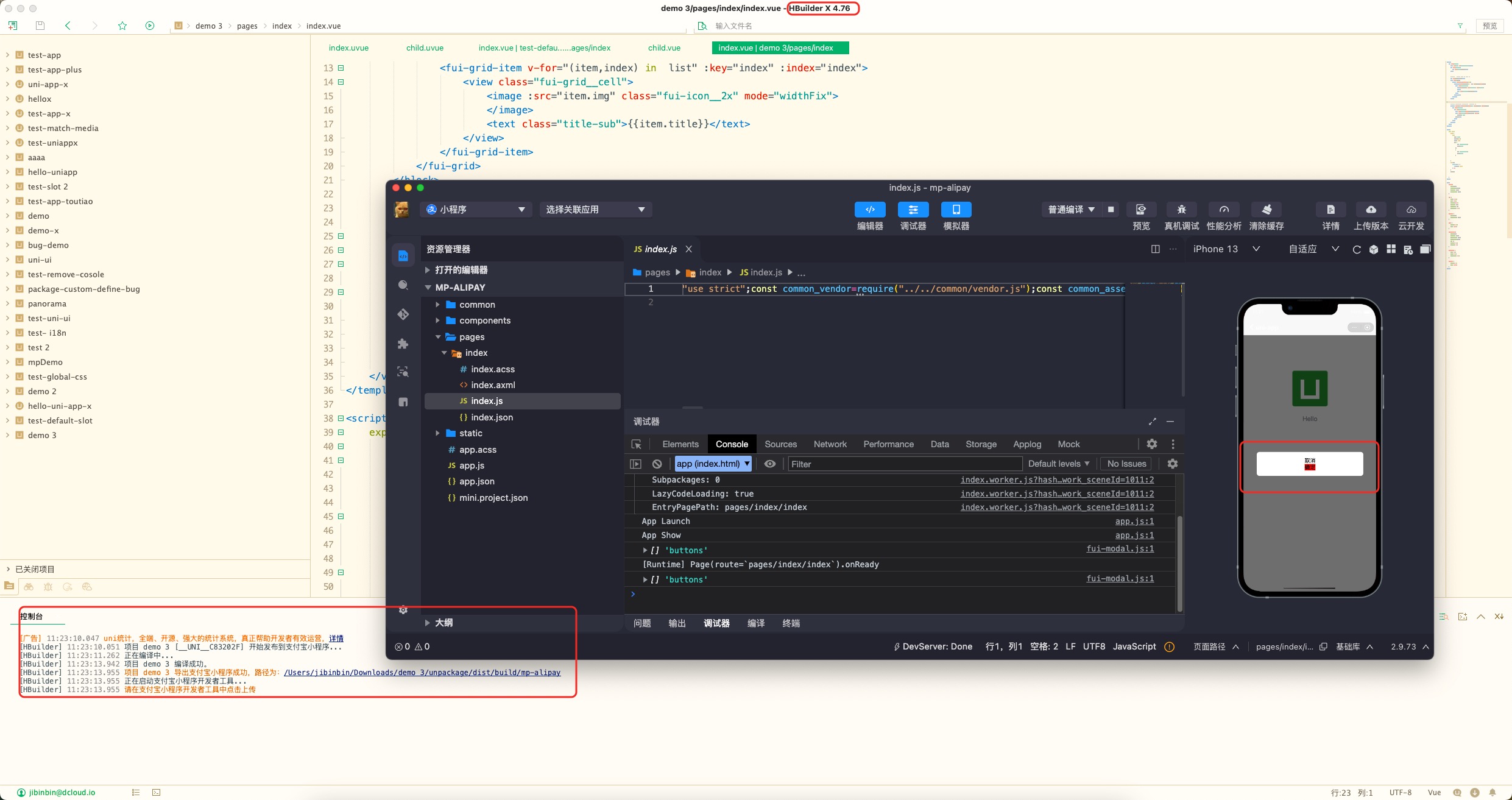The width and height of the screenshot is (1512, 800).
Task: Click the 上传版本 upload cloud icon
Action: point(1371,210)
